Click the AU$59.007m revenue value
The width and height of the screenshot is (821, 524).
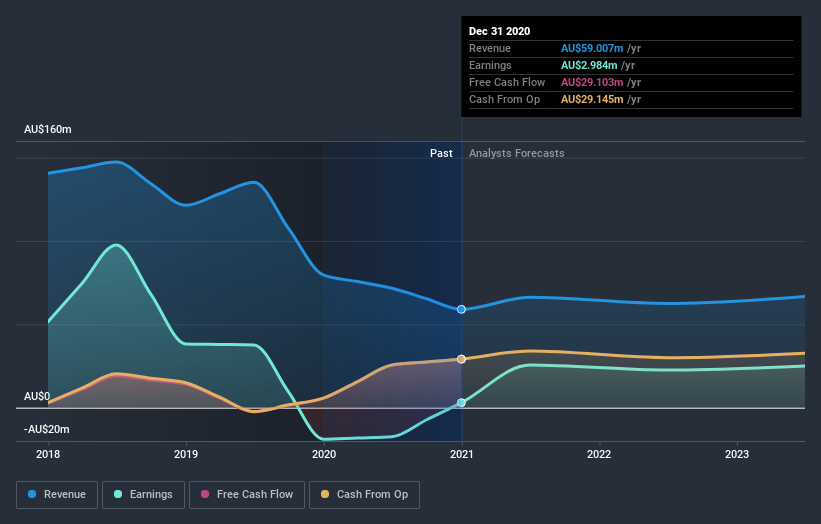pyautogui.click(x=592, y=48)
